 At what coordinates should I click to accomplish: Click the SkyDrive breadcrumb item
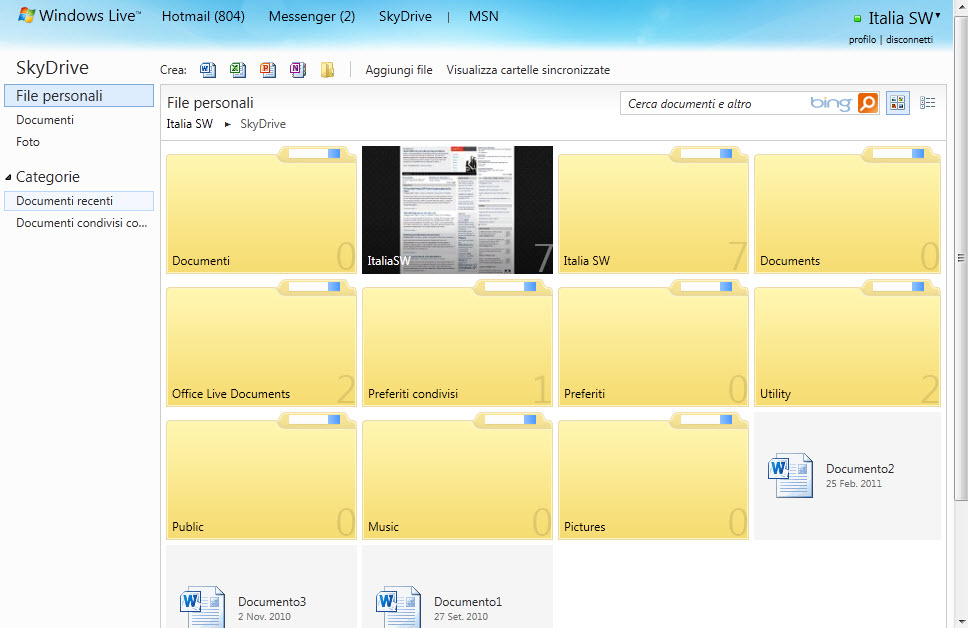point(263,124)
